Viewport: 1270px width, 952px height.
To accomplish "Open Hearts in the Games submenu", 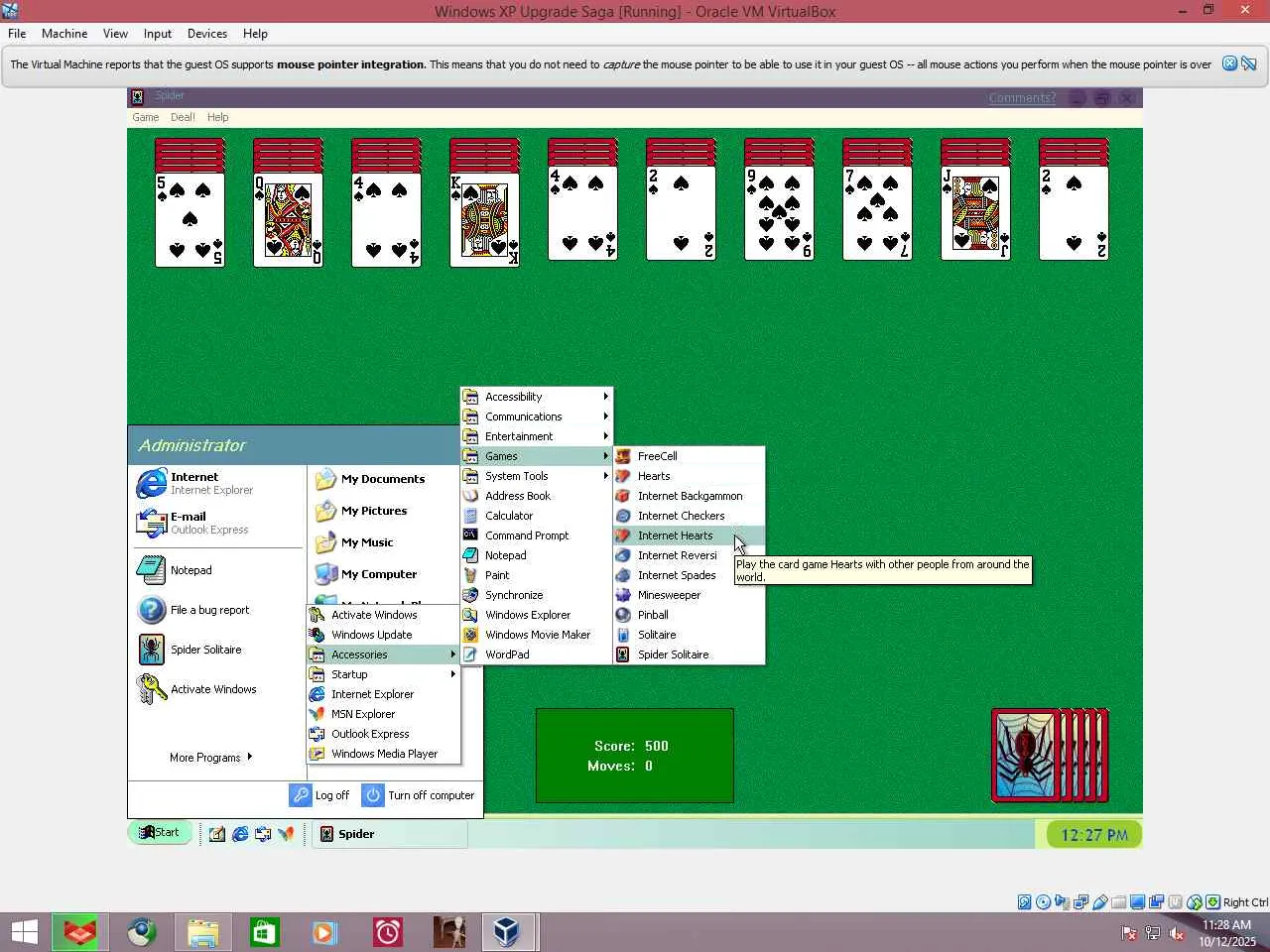I will 690,476.
